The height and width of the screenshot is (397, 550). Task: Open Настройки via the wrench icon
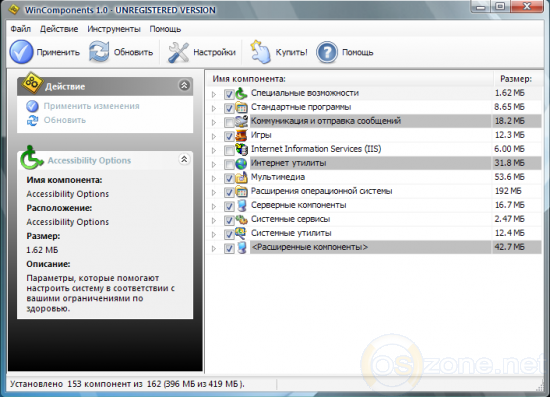(x=178, y=52)
